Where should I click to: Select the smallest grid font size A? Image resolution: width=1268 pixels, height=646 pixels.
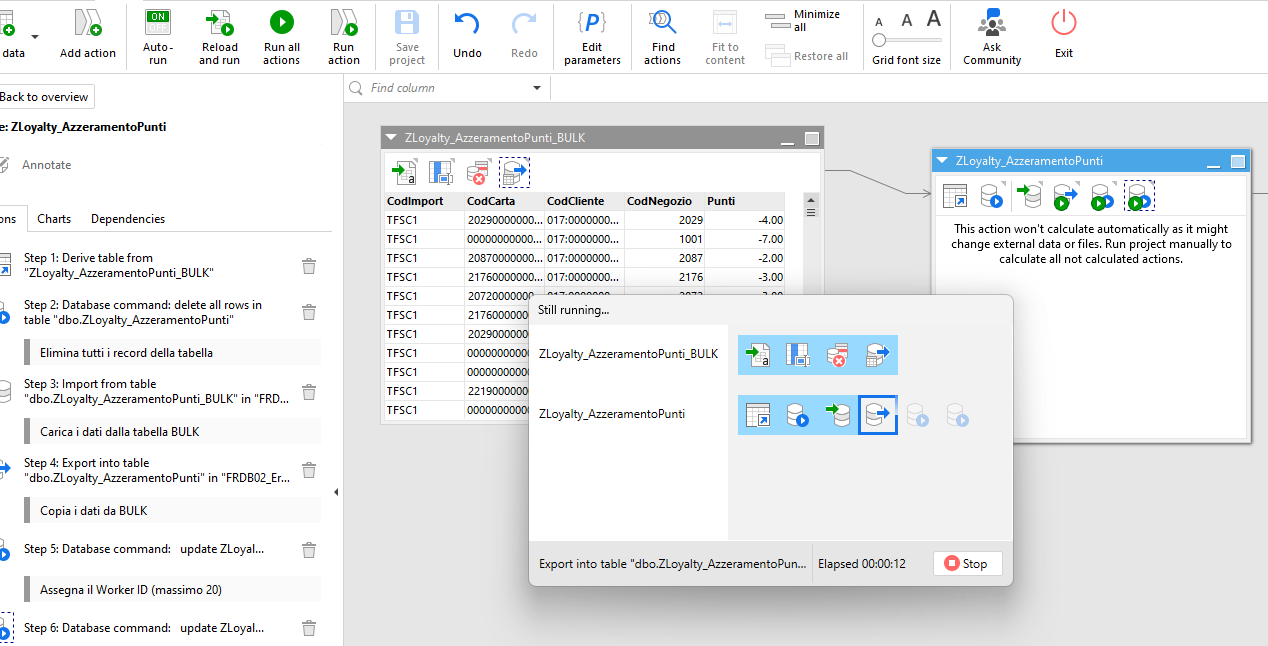pos(879,22)
